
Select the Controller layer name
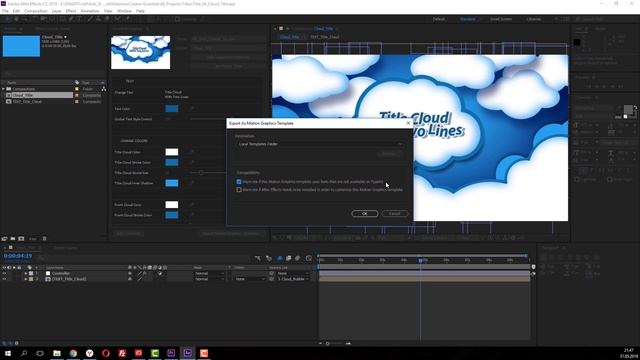61,273
